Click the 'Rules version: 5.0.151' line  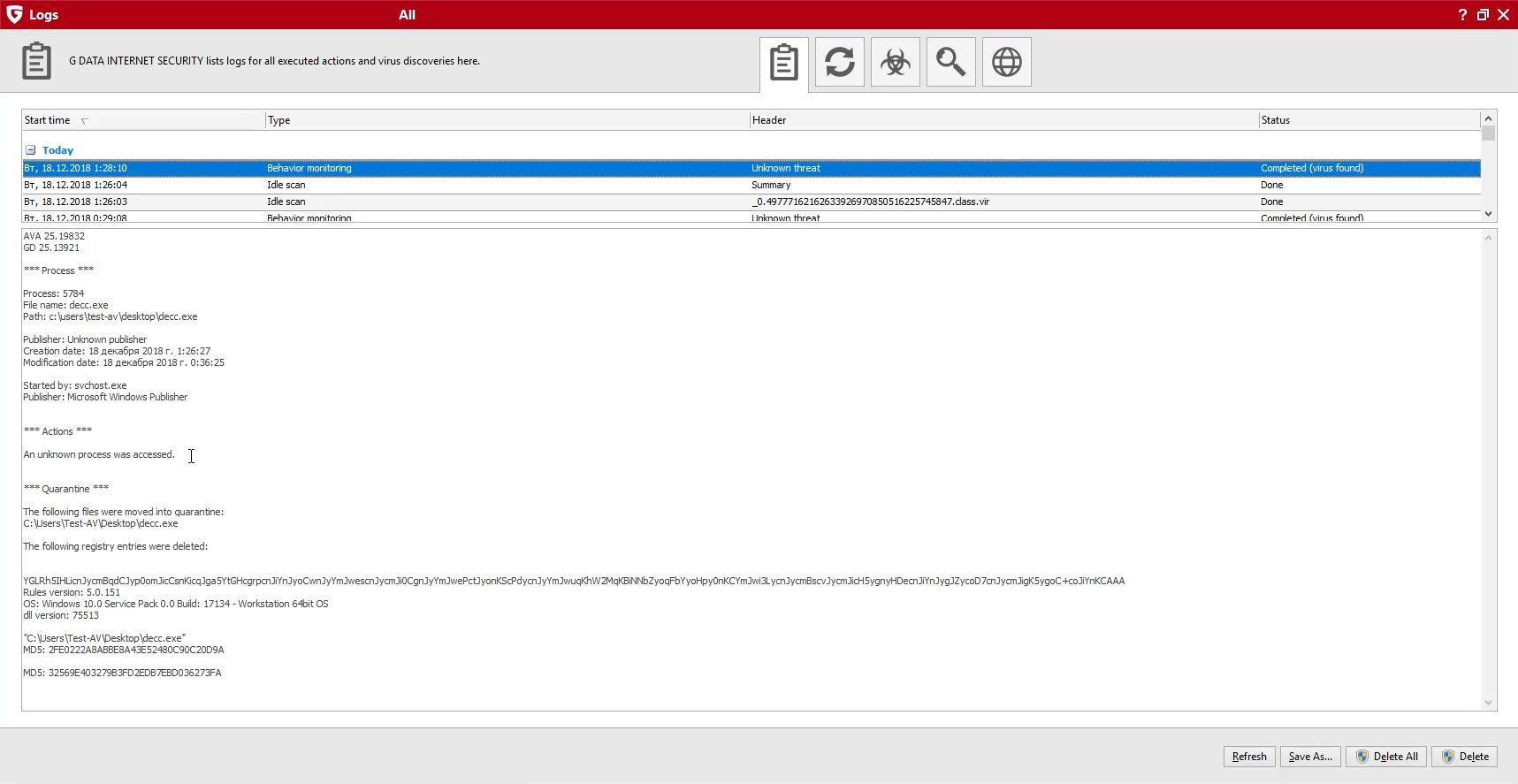click(72, 592)
